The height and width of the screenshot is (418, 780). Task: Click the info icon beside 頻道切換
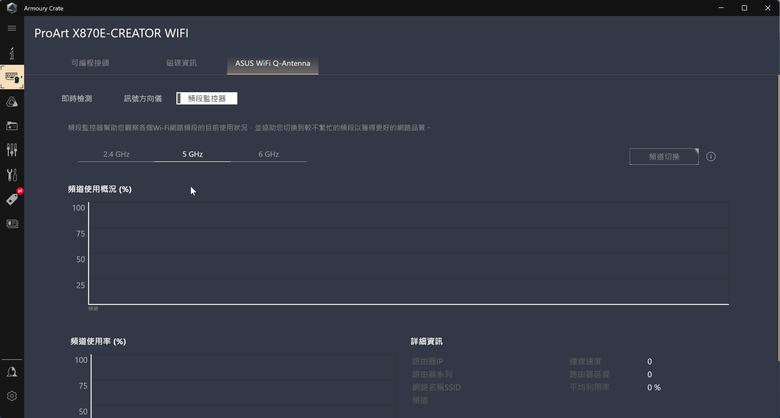point(711,157)
